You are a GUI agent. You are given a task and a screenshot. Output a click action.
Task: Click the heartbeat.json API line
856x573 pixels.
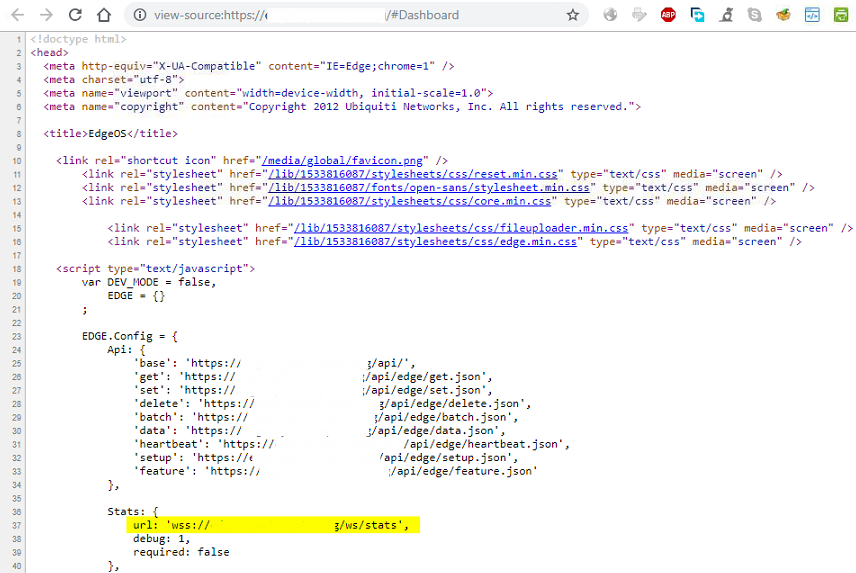[x=352, y=444]
